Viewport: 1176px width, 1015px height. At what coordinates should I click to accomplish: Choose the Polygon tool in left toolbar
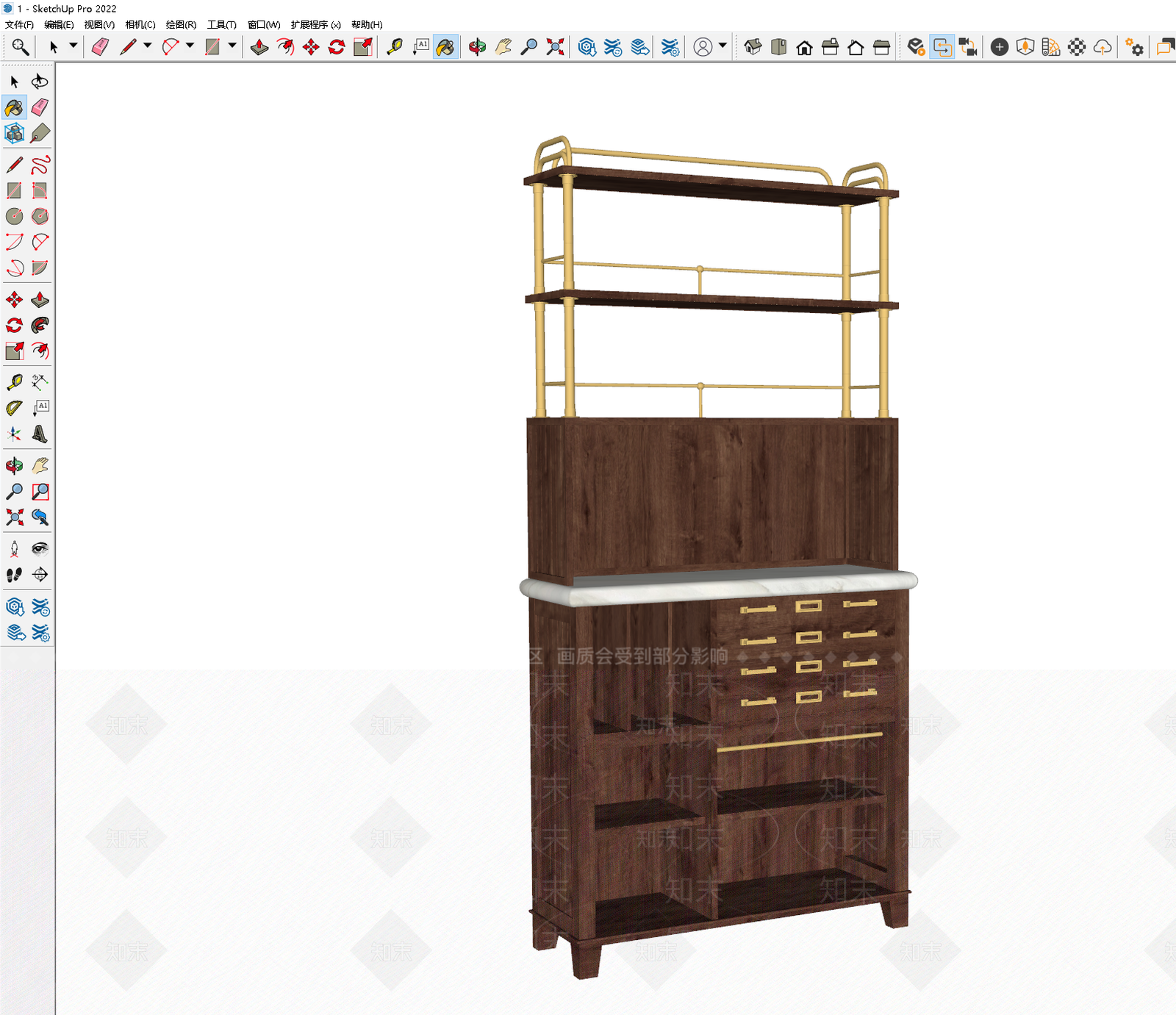point(40,216)
